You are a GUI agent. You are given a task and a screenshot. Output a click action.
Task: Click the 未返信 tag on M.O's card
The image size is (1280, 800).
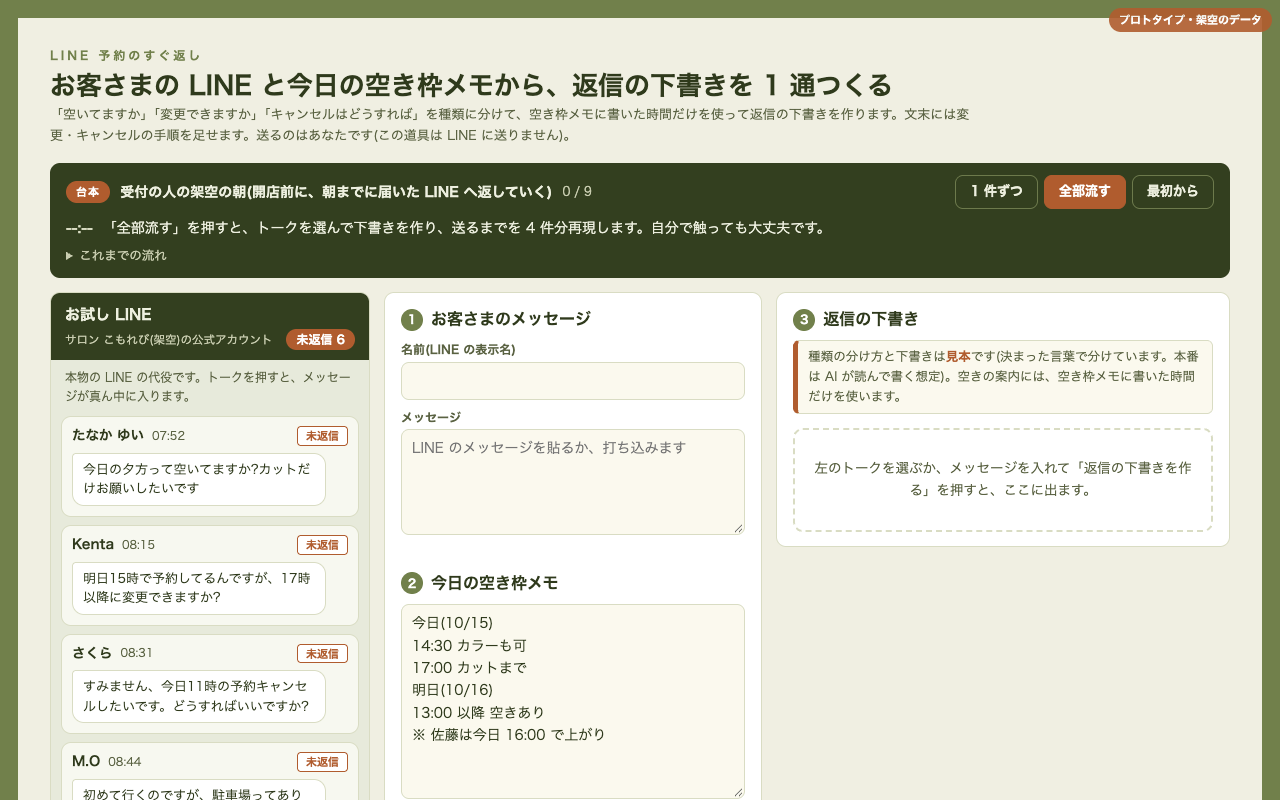tap(322, 762)
